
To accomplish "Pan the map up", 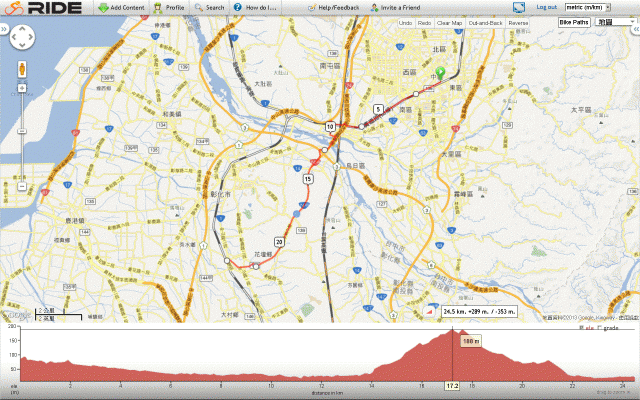I will pyautogui.click(x=22, y=28).
